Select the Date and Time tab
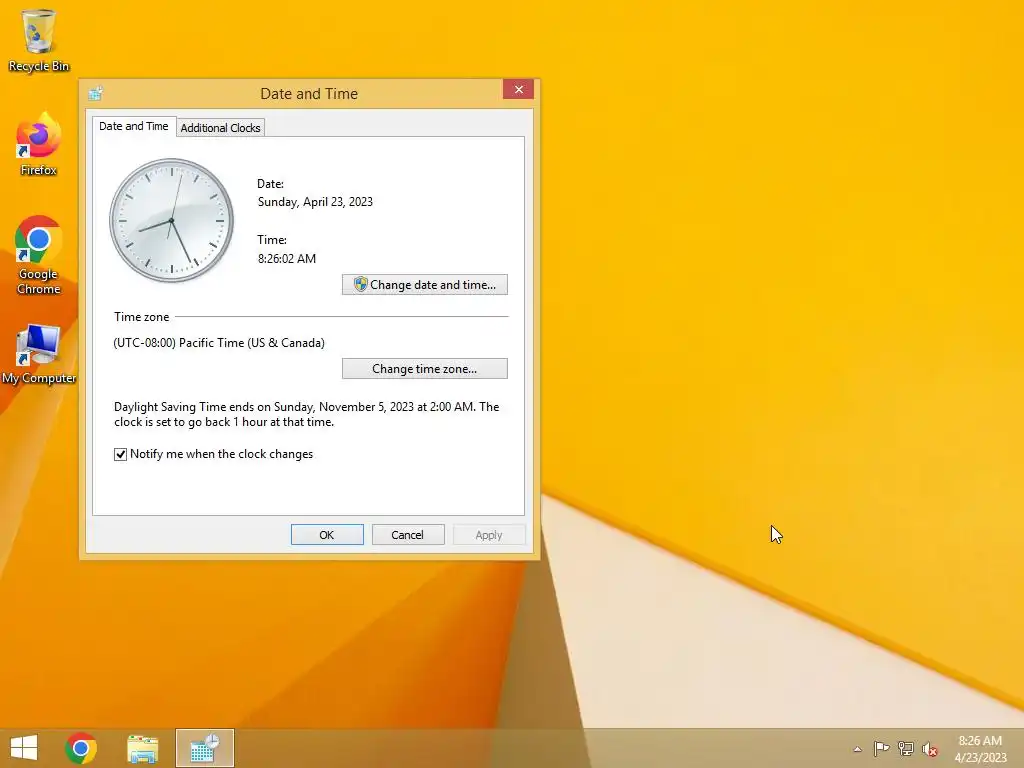Viewport: 1024px width, 768px height. (134, 126)
